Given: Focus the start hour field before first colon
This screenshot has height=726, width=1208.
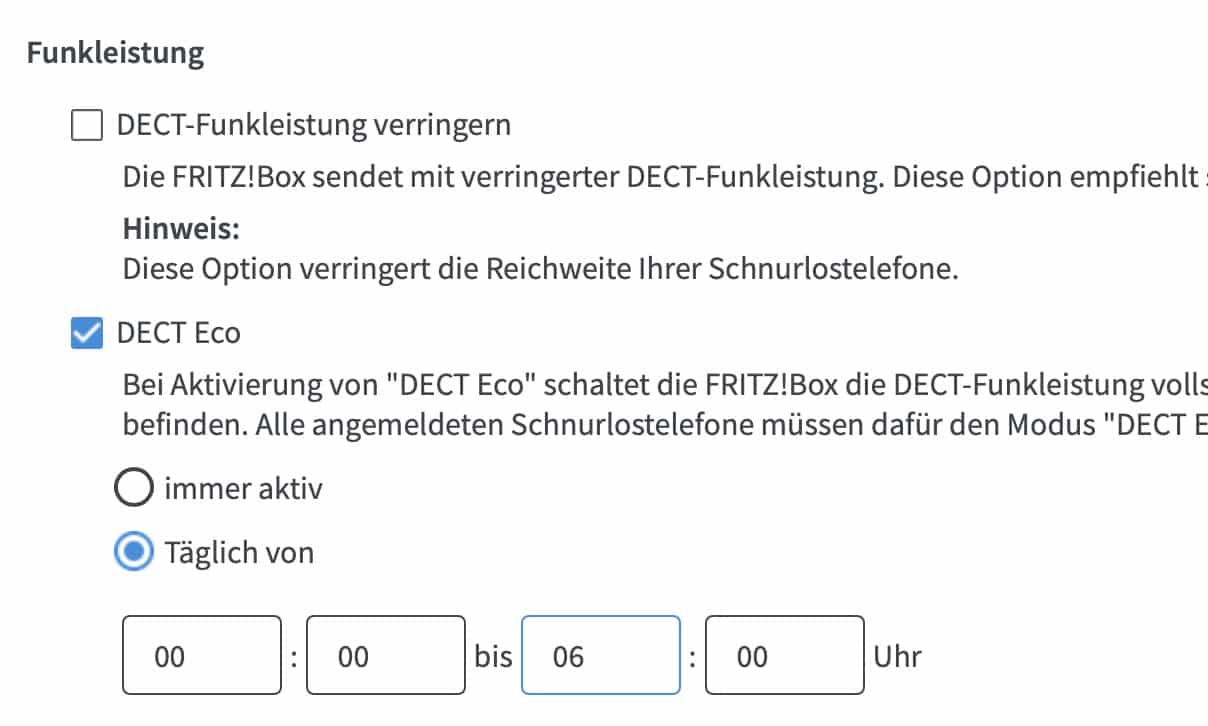Looking at the screenshot, I should [x=201, y=656].
